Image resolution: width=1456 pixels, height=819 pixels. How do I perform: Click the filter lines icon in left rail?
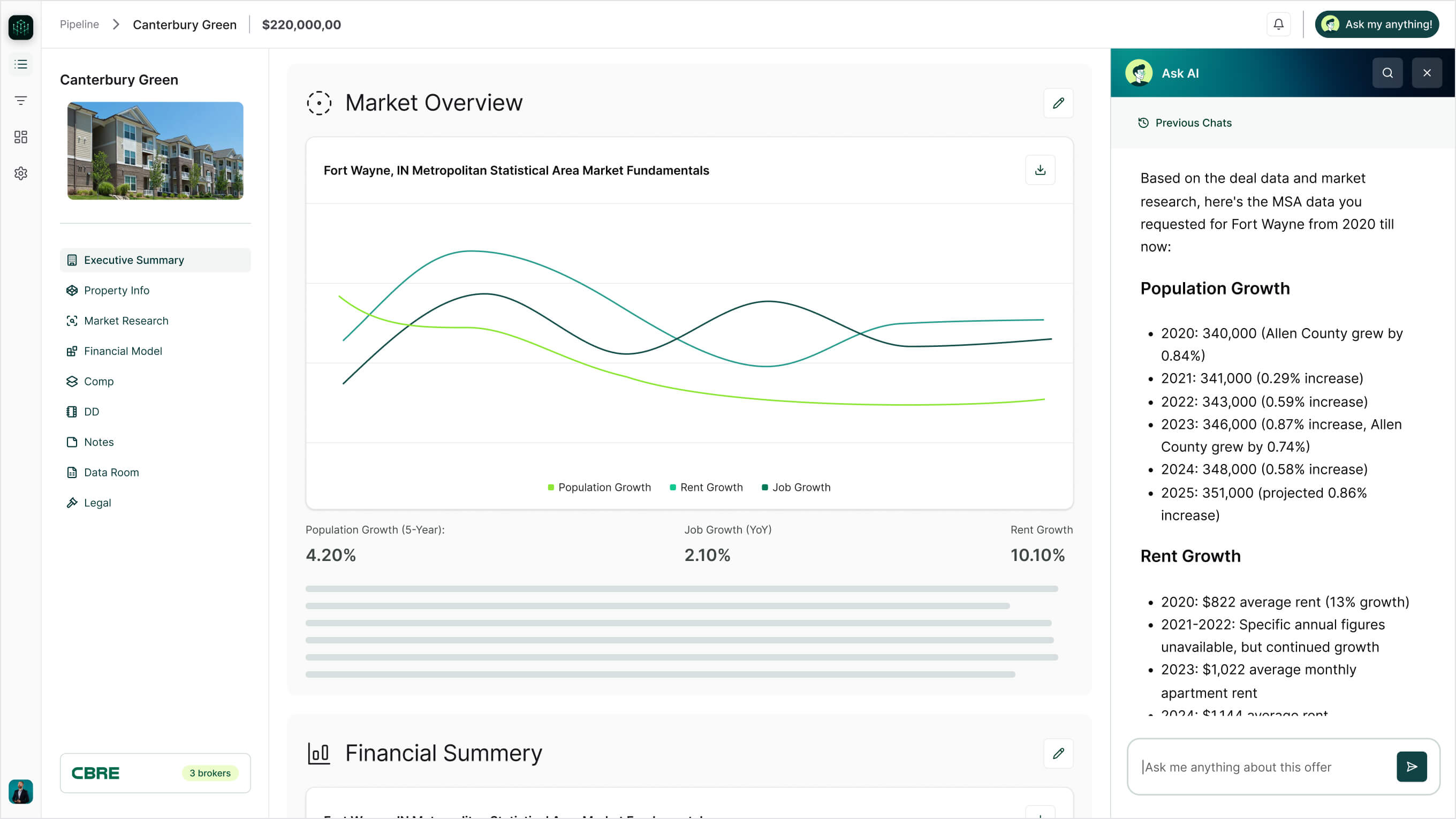21,101
